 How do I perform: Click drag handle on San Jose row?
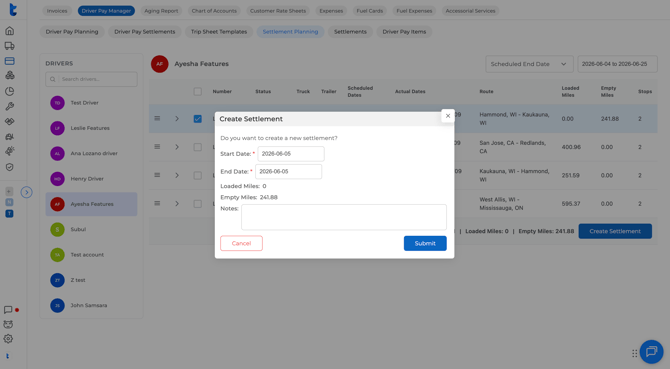[x=157, y=146]
